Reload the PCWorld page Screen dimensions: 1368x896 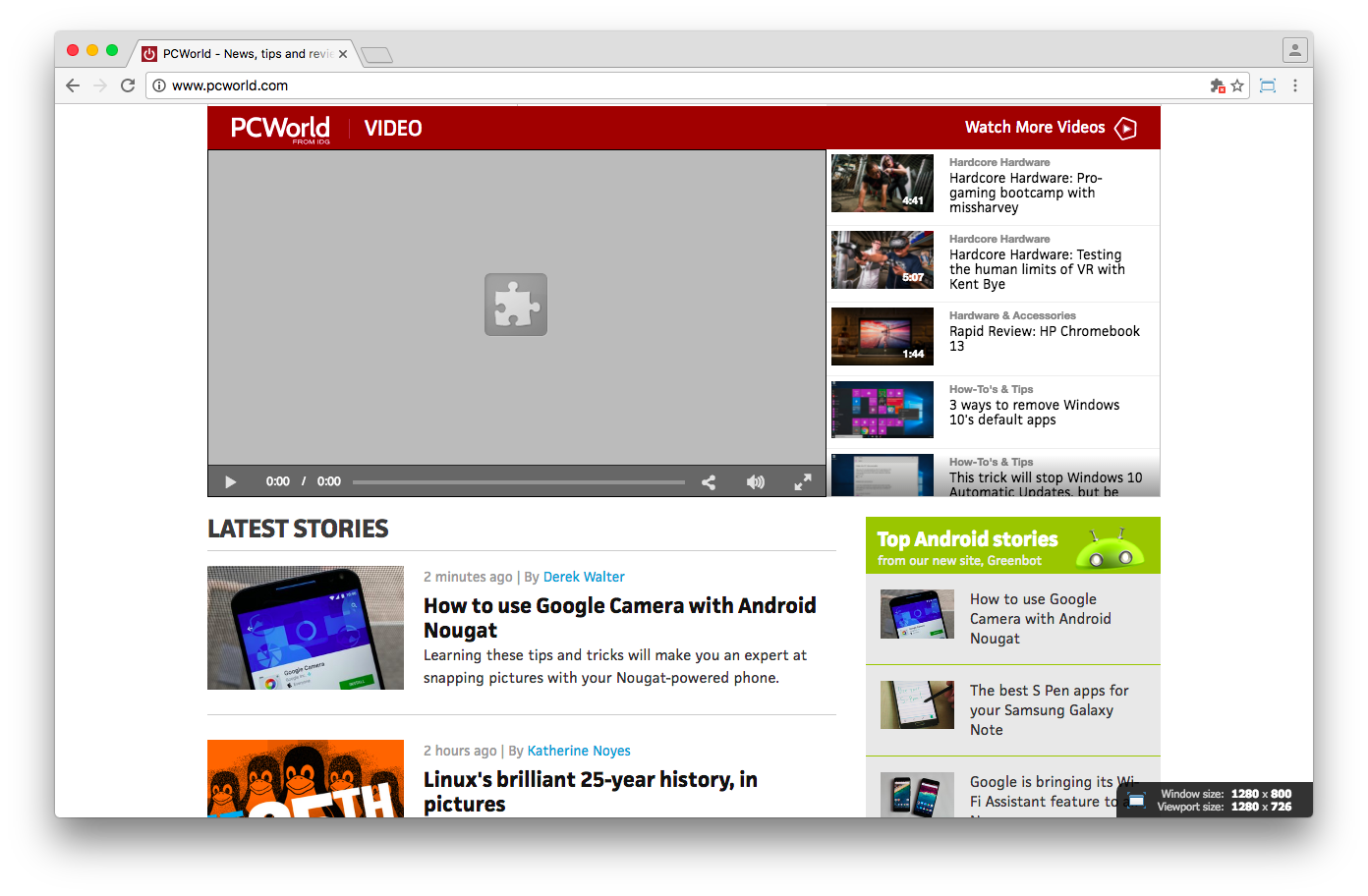128,85
